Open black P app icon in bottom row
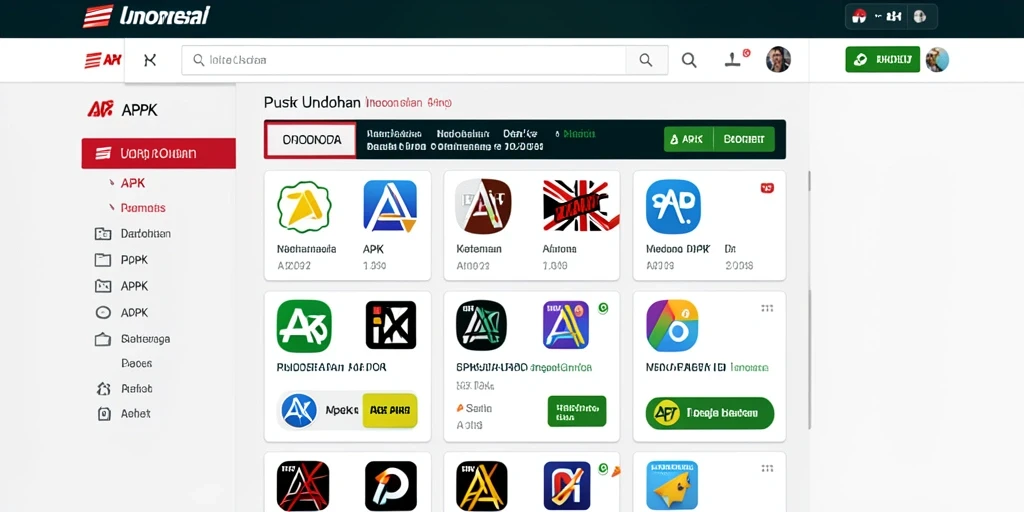 (391, 486)
